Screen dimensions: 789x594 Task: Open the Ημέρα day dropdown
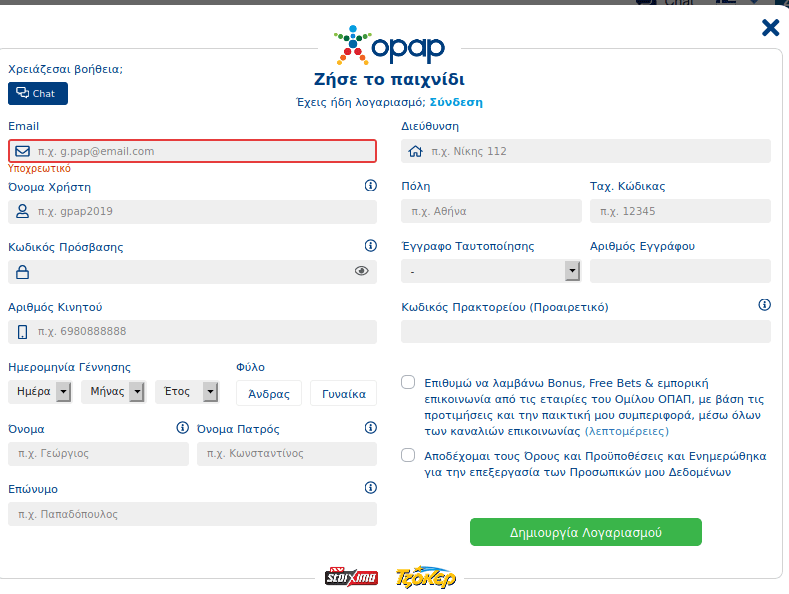40,392
